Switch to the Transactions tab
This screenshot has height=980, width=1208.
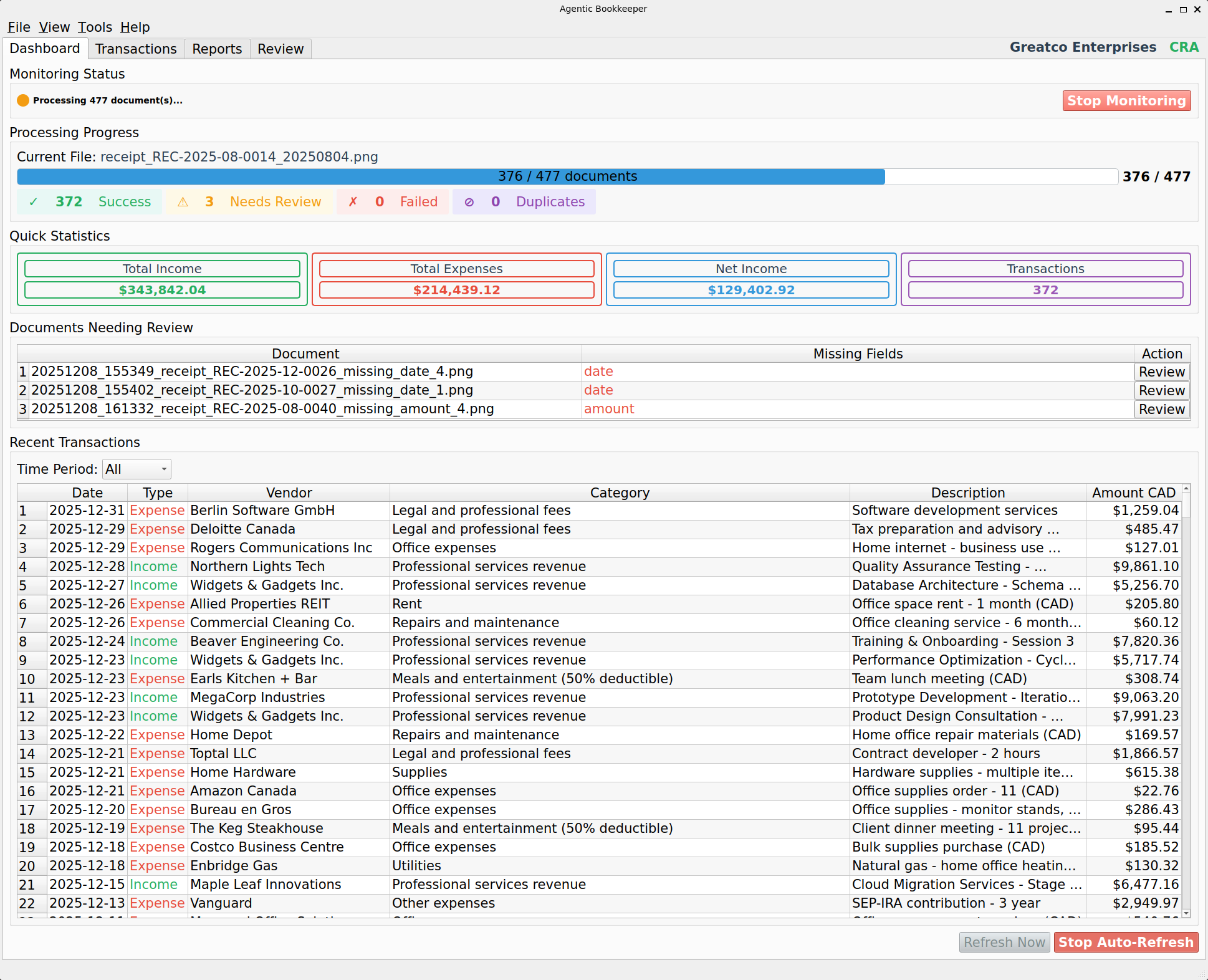[x=136, y=49]
